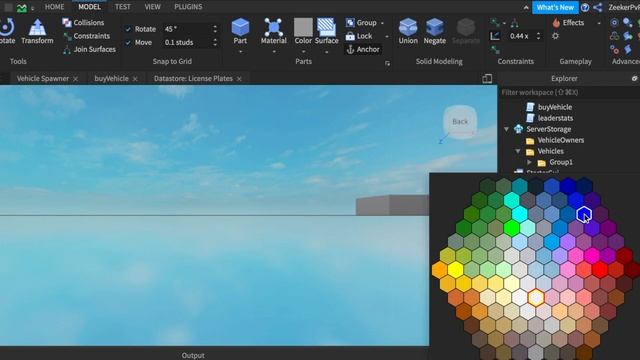
Task: Collapse the ribbon with the caret
Action: (x=526, y=7)
